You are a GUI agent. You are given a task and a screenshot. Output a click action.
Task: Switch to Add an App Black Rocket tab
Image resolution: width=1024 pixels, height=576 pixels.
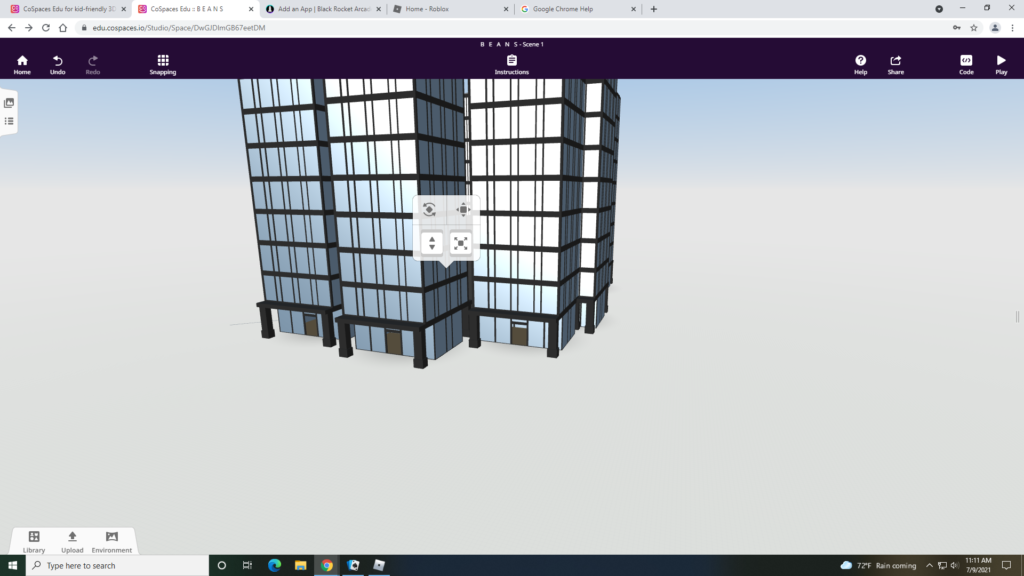323,9
